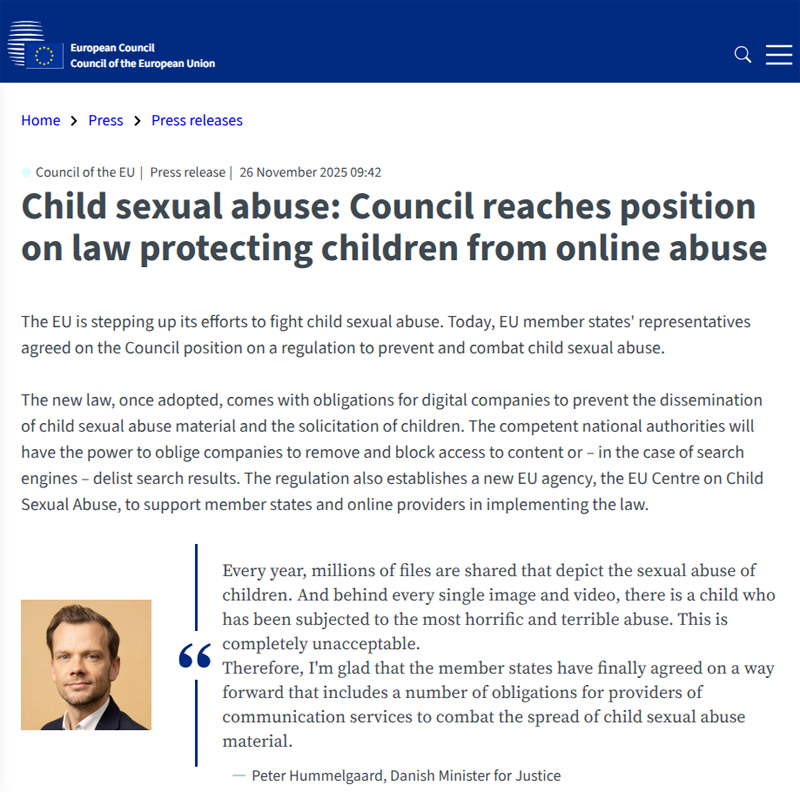Click the large blue quotation mark icon

[x=195, y=656]
